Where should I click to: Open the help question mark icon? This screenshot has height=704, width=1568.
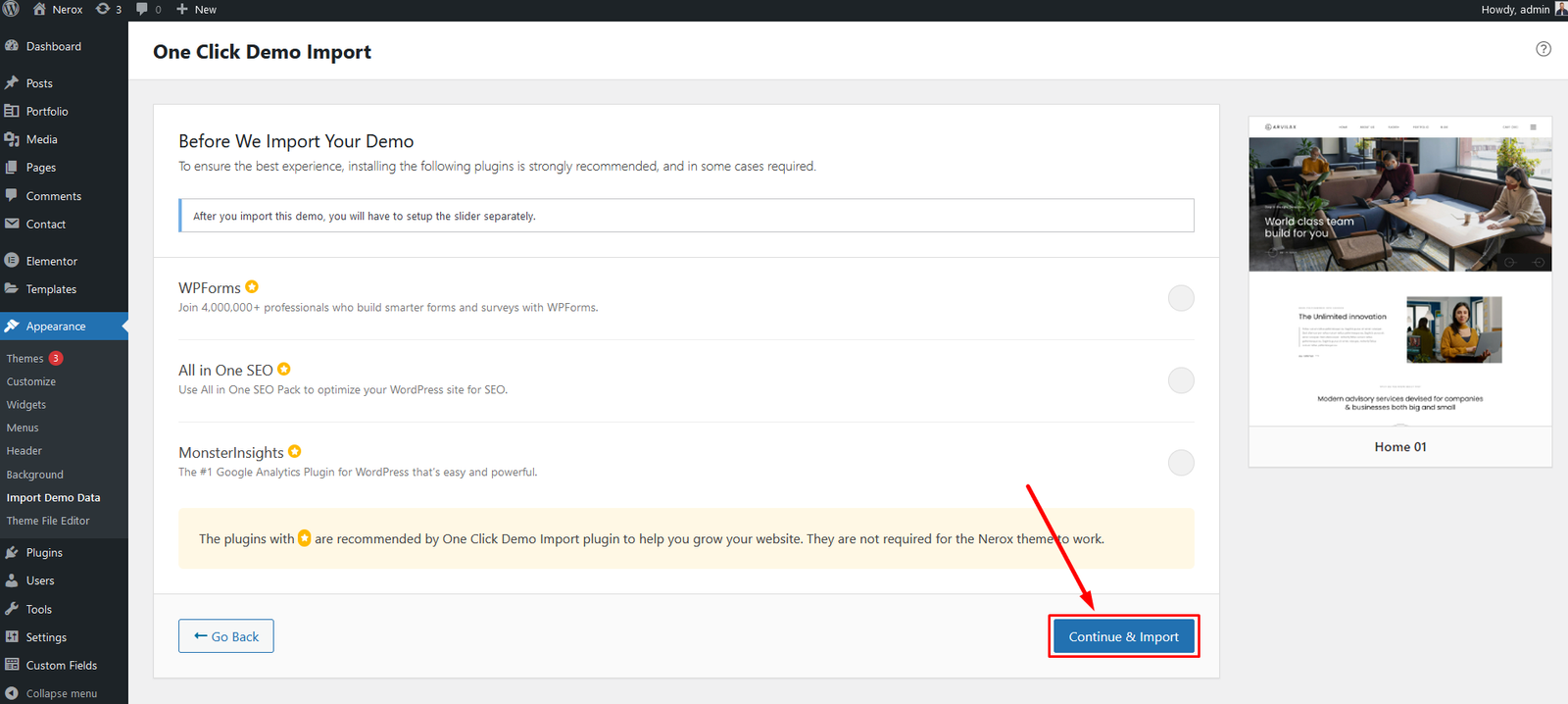(x=1543, y=49)
